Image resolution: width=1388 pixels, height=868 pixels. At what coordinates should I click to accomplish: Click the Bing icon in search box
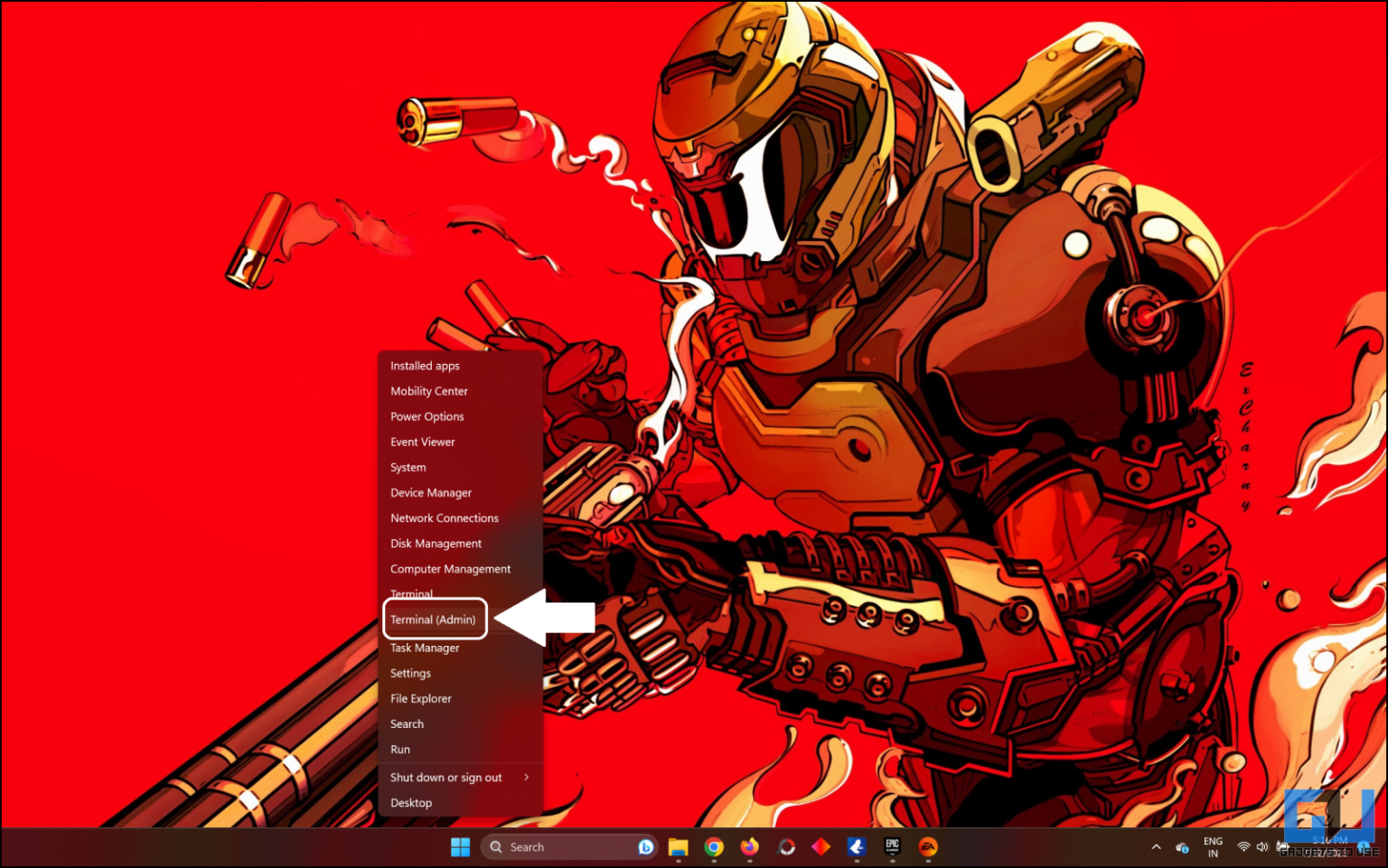[645, 847]
